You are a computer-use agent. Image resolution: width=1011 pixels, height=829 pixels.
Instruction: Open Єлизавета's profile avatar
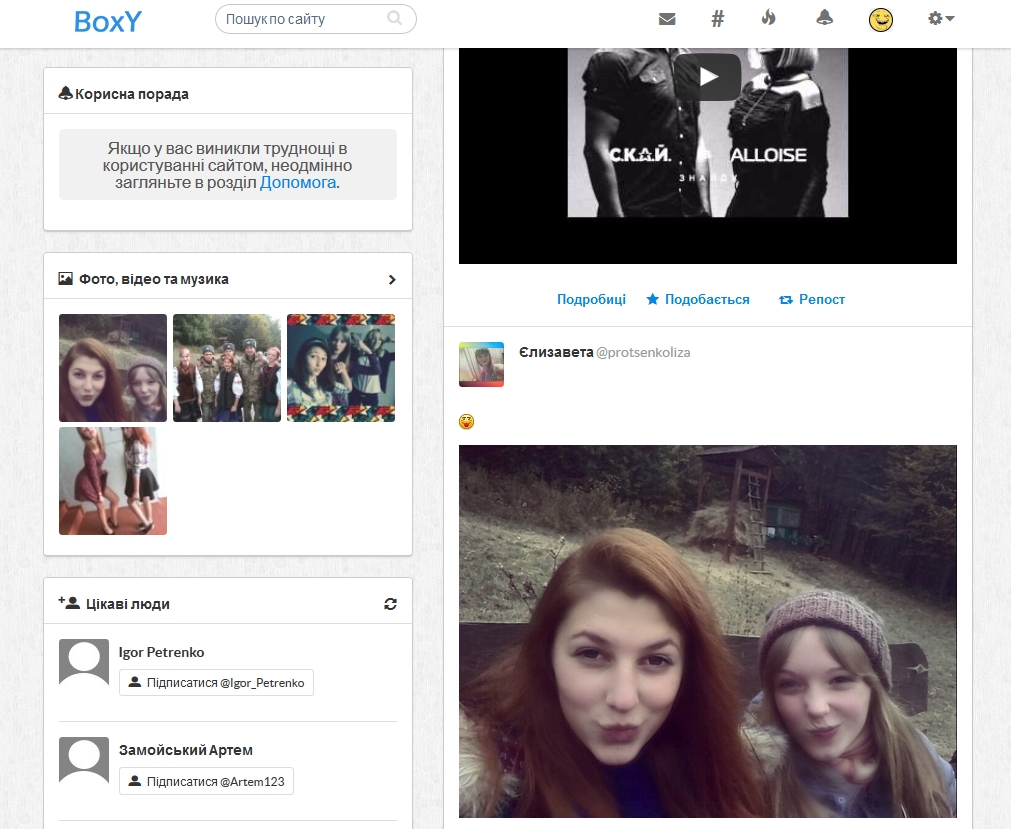[481, 364]
